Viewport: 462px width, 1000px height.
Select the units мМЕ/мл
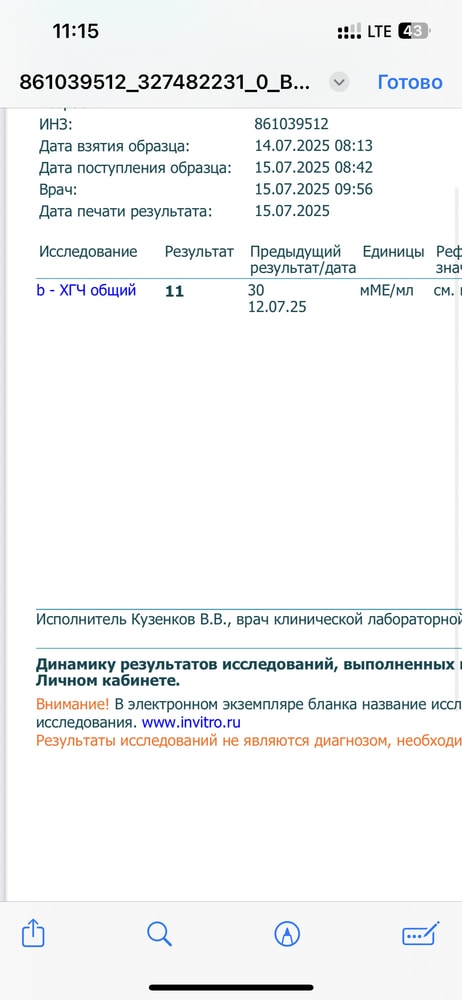pyautogui.click(x=387, y=291)
